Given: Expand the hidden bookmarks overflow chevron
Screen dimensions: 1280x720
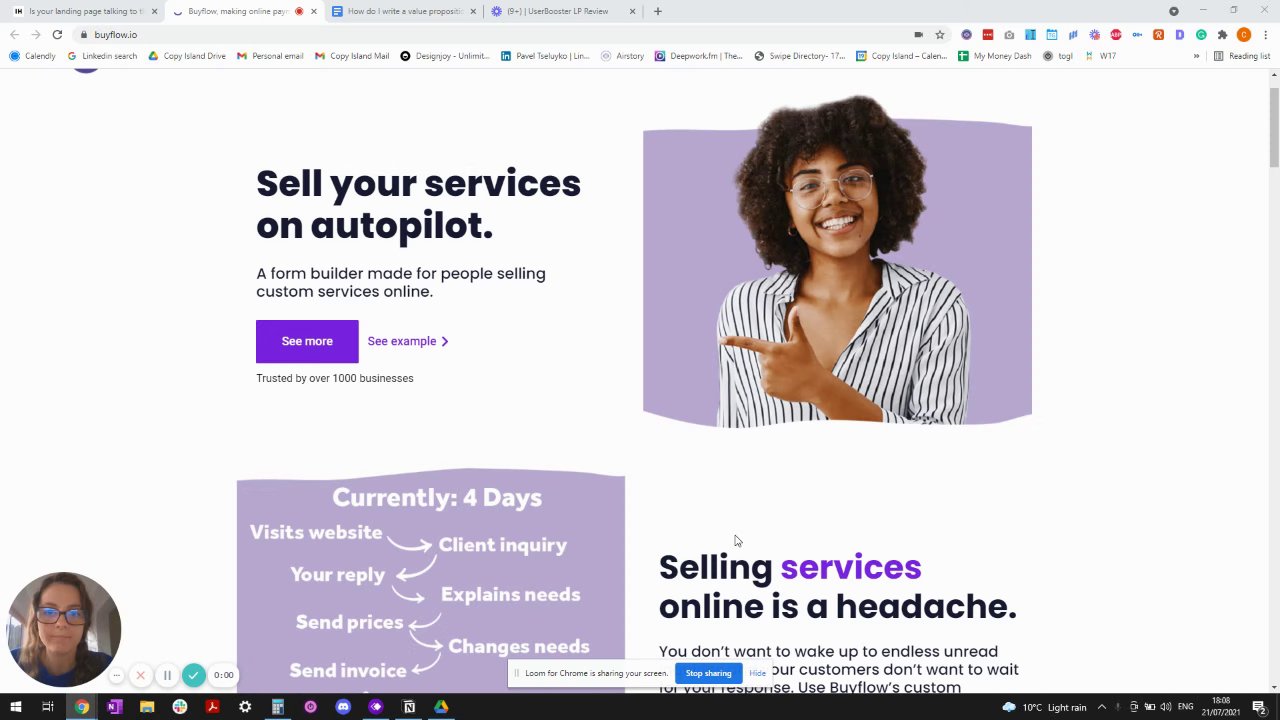Looking at the screenshot, I should click(x=1196, y=56).
